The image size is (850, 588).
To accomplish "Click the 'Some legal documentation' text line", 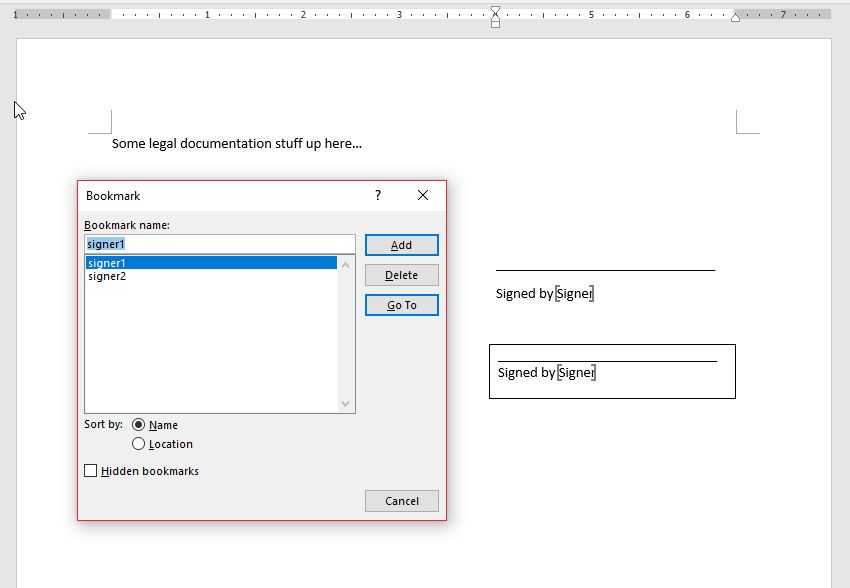I will pyautogui.click(x=236, y=143).
